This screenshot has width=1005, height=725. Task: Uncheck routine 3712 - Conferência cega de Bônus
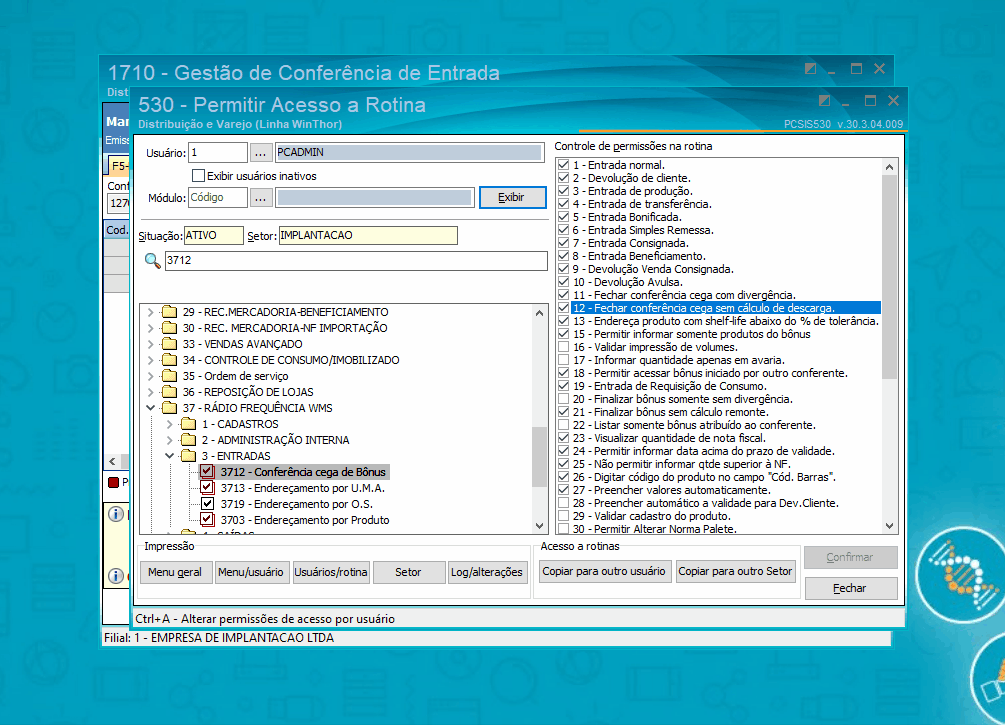tap(207, 472)
